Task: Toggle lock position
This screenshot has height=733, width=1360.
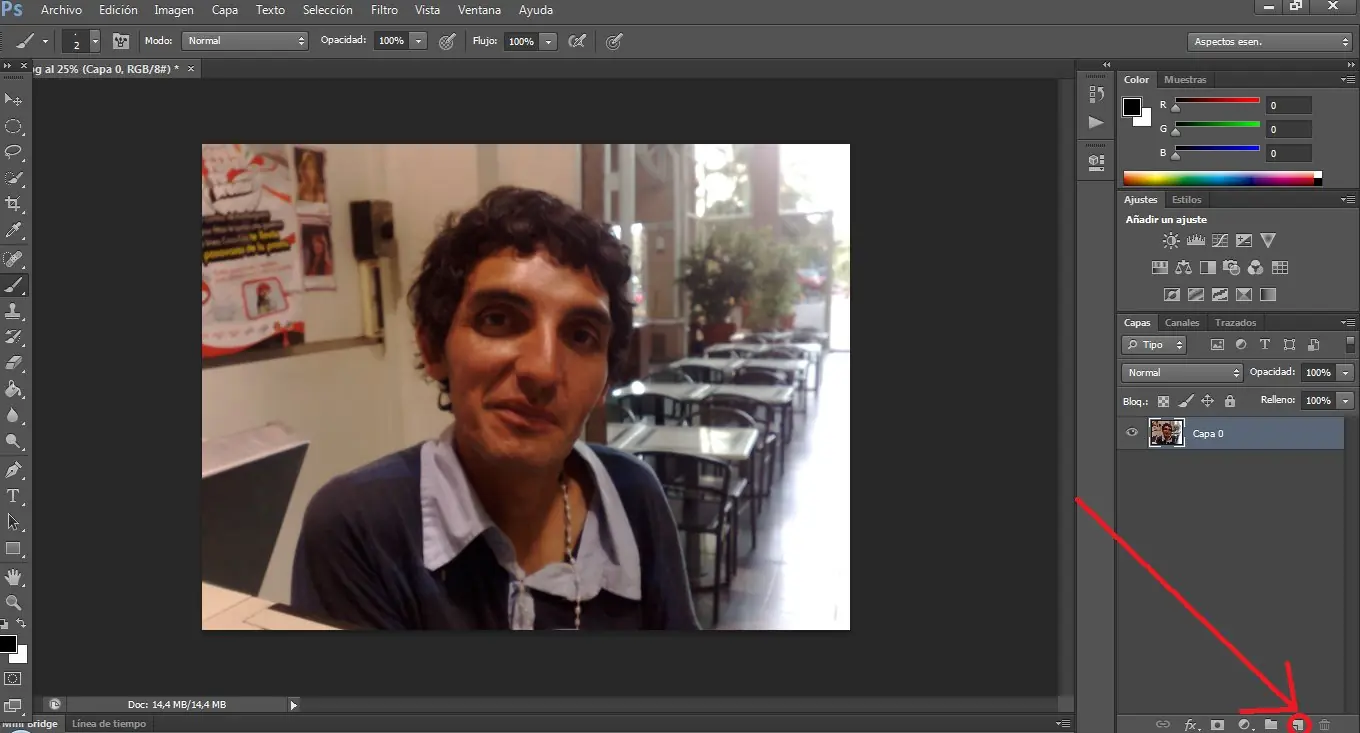Action: coord(1207,401)
